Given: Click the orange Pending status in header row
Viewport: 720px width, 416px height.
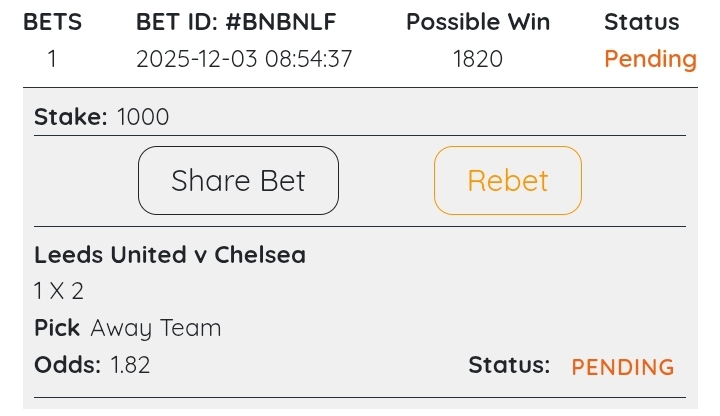Looking at the screenshot, I should point(650,59).
